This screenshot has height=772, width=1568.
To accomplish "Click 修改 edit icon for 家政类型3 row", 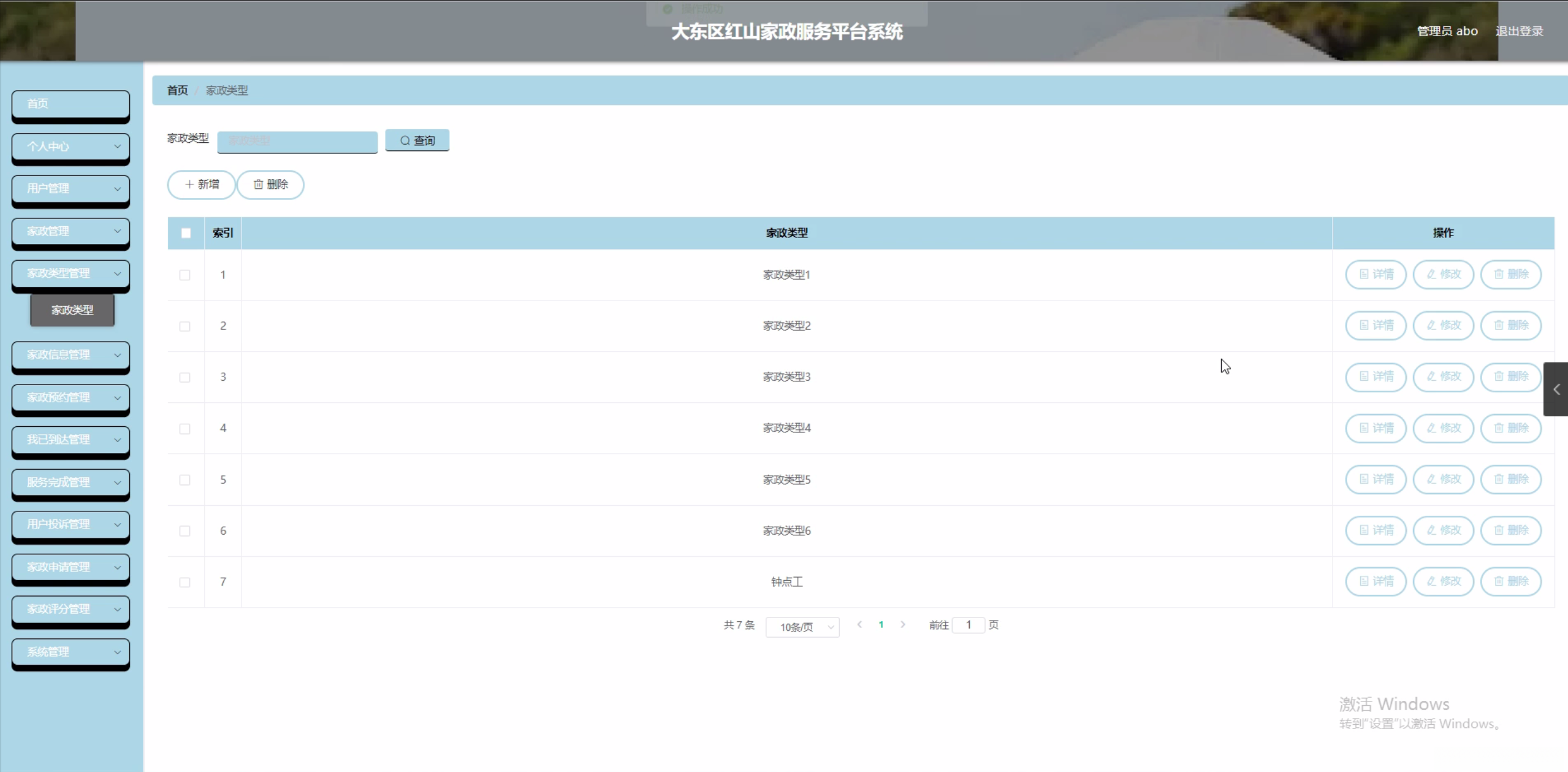I will click(x=1443, y=376).
